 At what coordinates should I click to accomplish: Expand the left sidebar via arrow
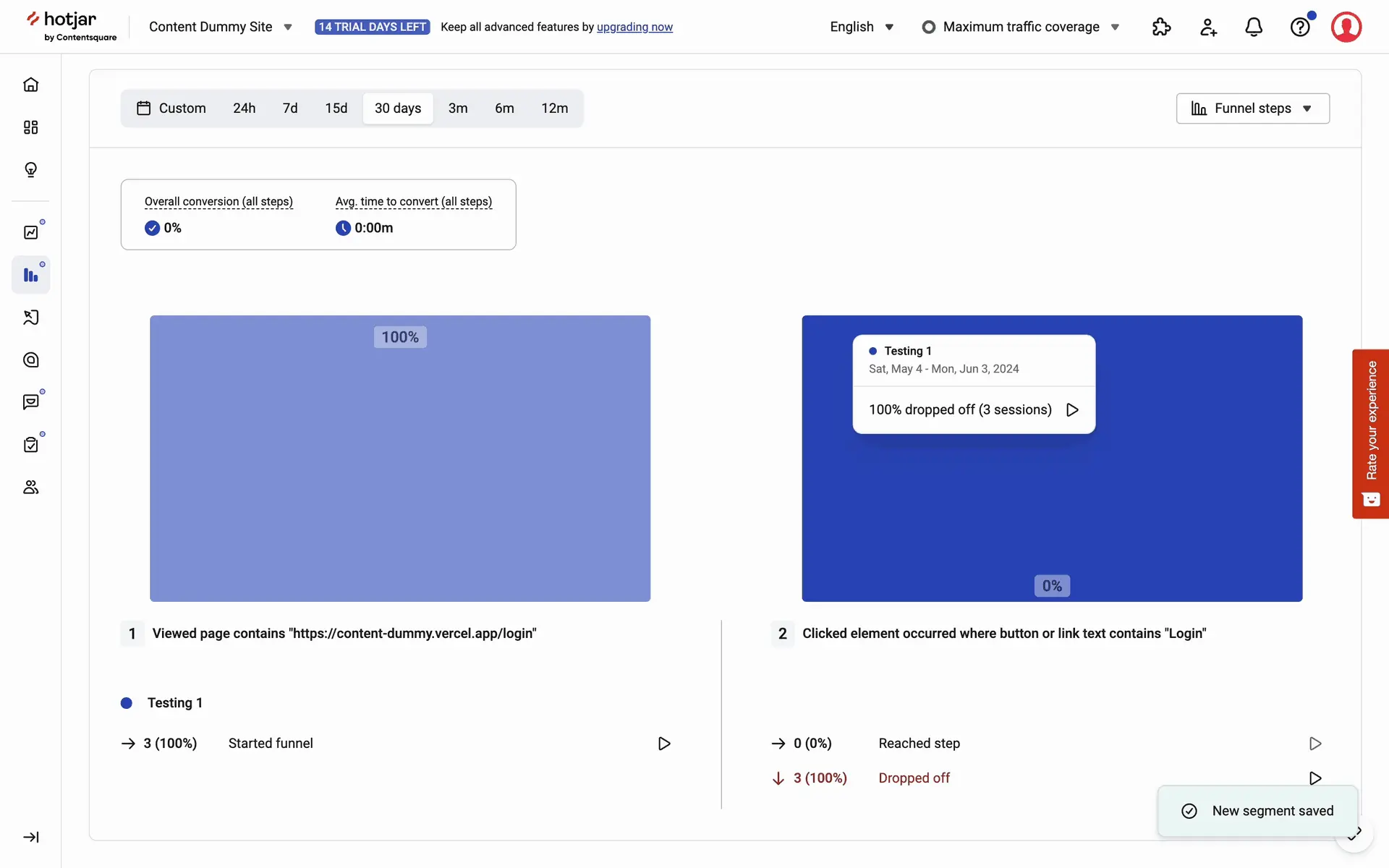(x=30, y=837)
